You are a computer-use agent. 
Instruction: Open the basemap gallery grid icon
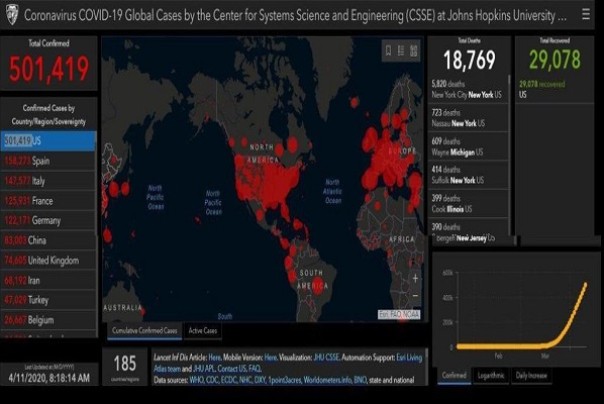tap(415, 51)
